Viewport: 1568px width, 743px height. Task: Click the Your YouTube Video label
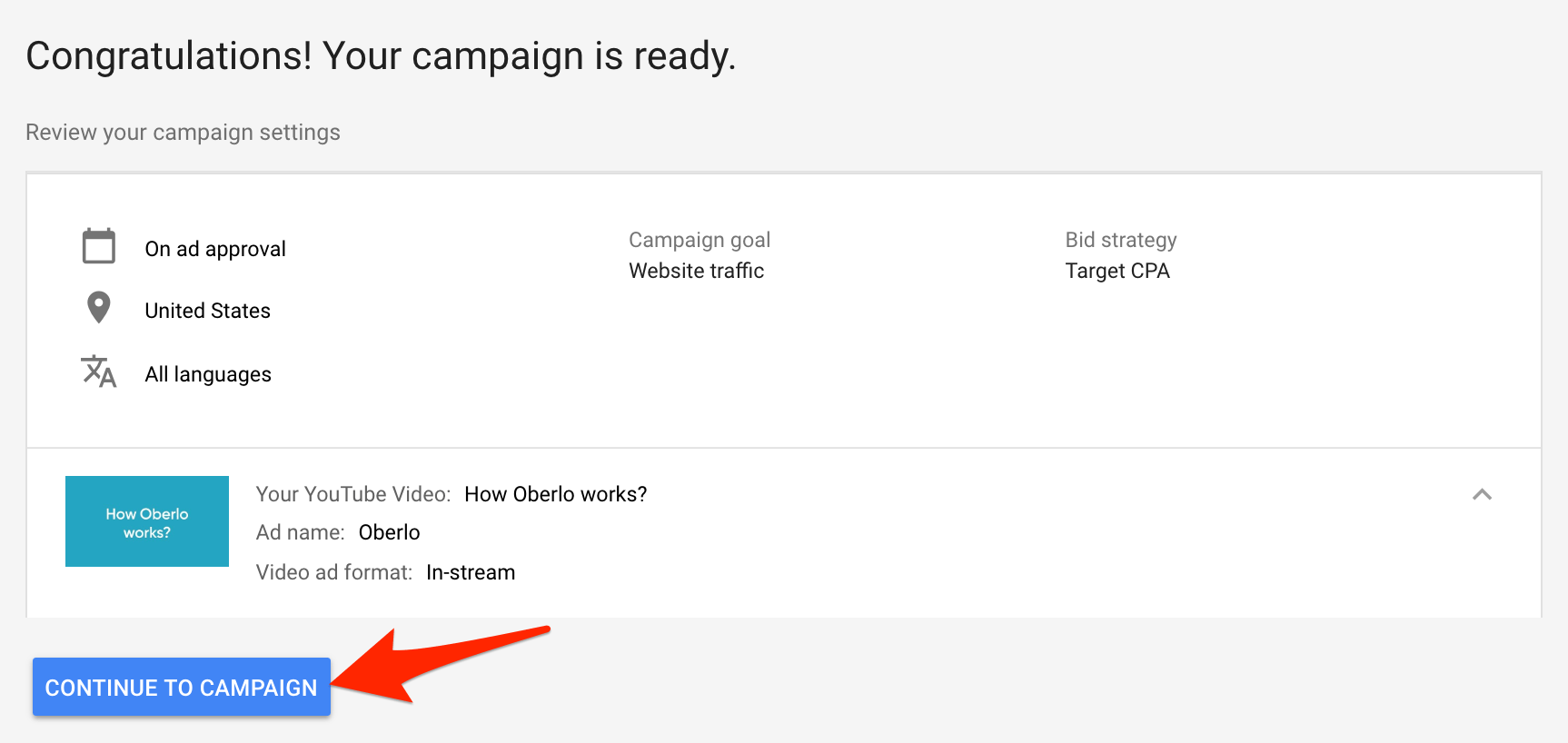click(353, 494)
